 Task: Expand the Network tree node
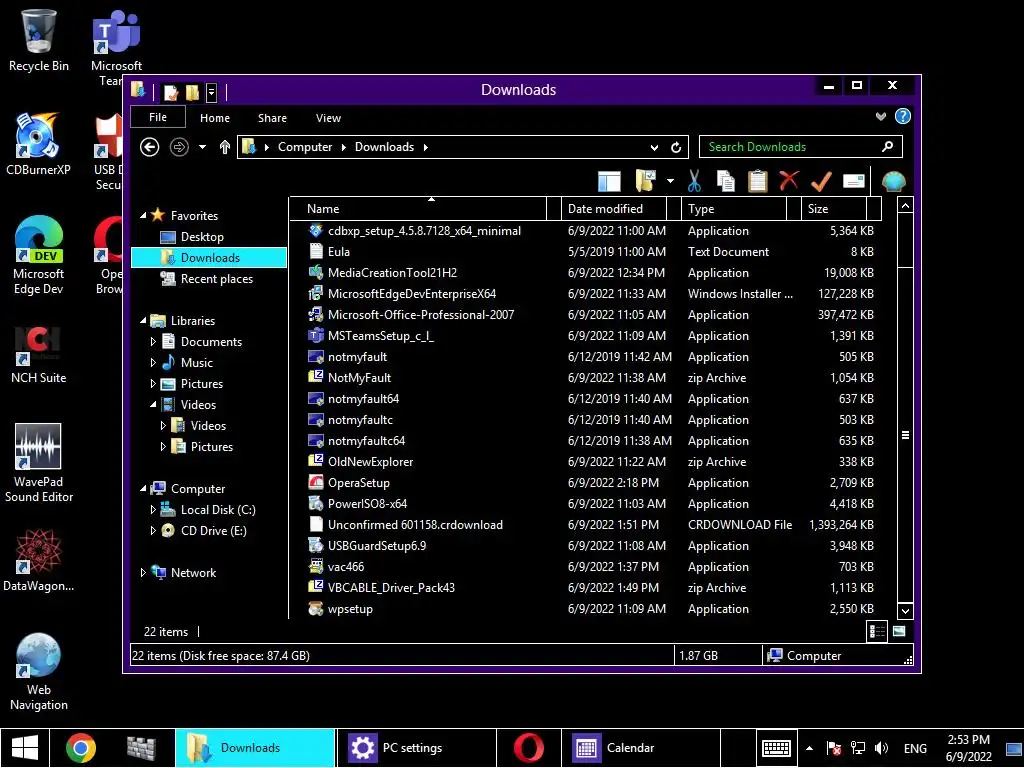[x=143, y=573]
